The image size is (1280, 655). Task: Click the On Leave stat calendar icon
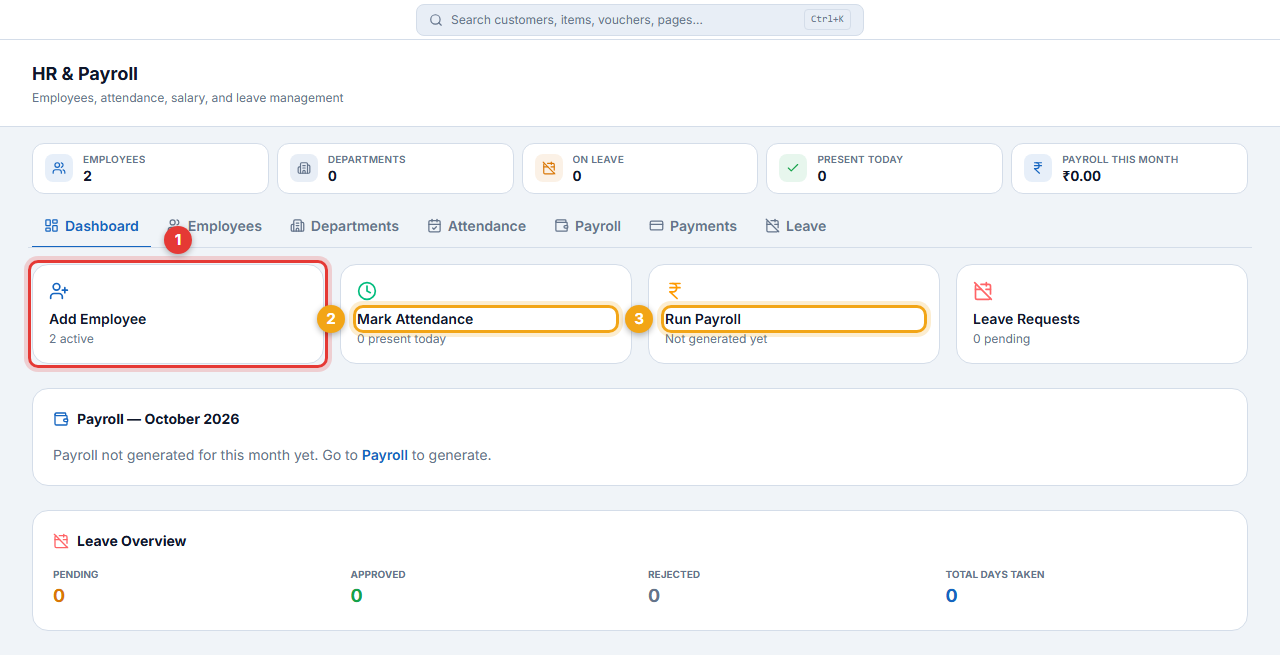[549, 168]
